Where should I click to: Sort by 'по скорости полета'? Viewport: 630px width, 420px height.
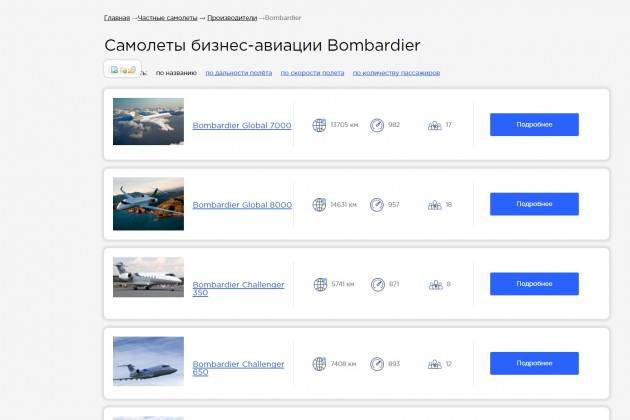tap(312, 73)
